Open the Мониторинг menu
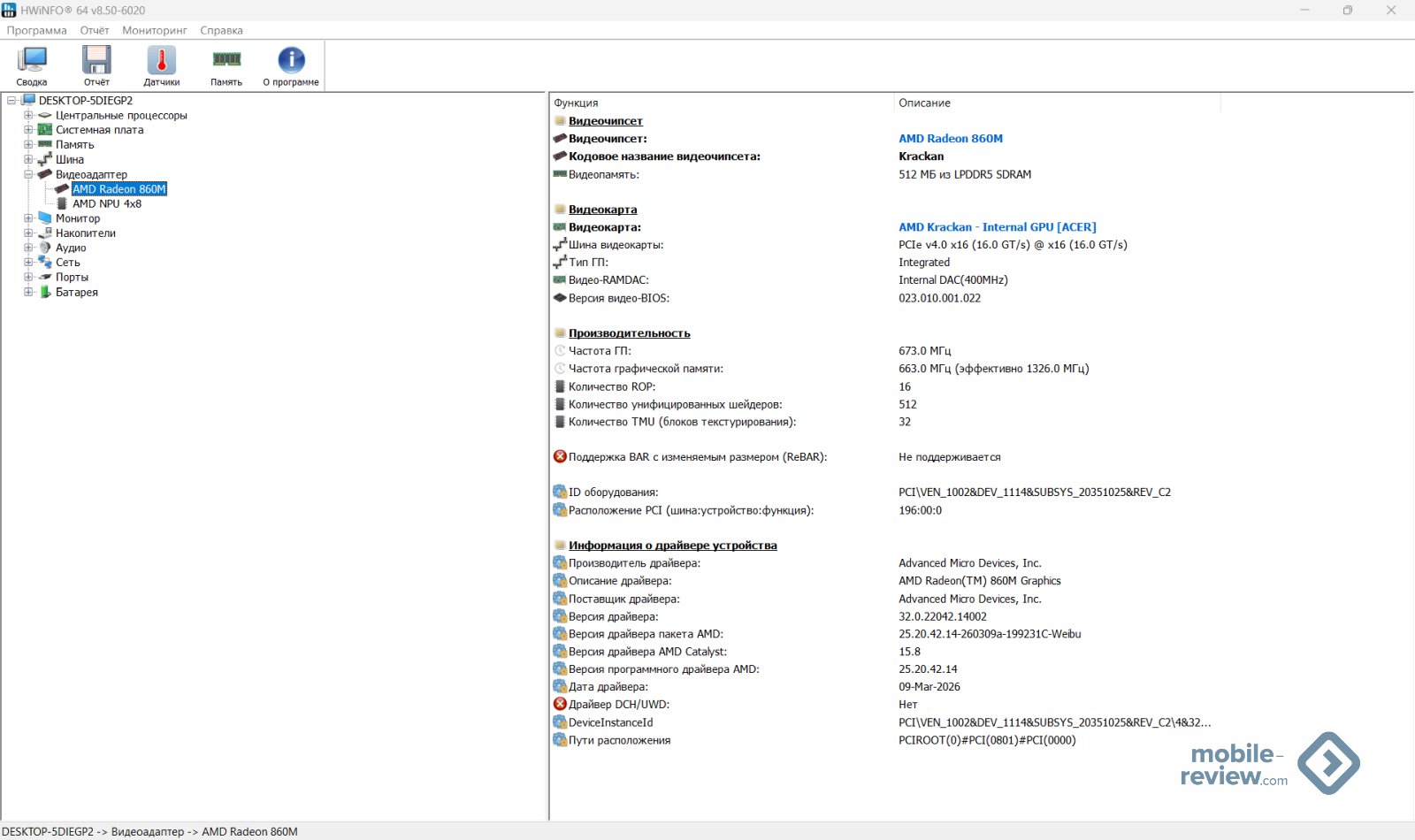1415x840 pixels. pyautogui.click(x=155, y=30)
